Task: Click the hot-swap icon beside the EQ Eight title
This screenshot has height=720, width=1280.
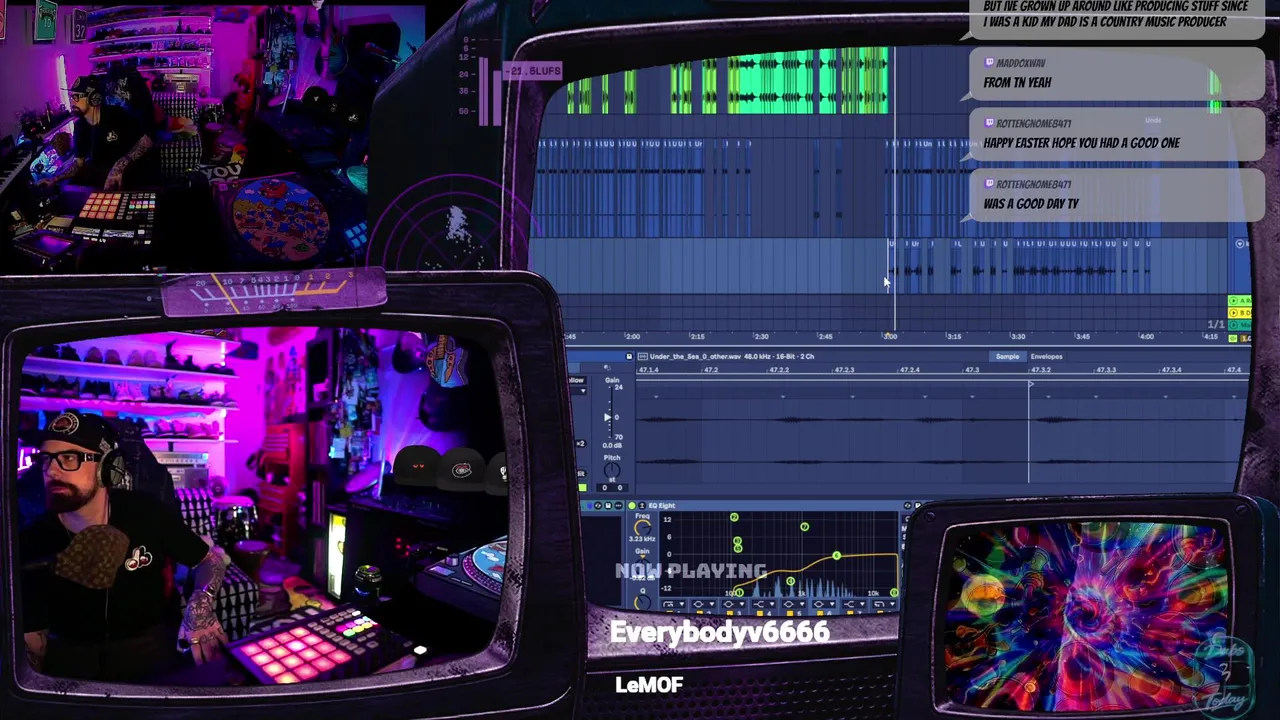Action: 642,505
